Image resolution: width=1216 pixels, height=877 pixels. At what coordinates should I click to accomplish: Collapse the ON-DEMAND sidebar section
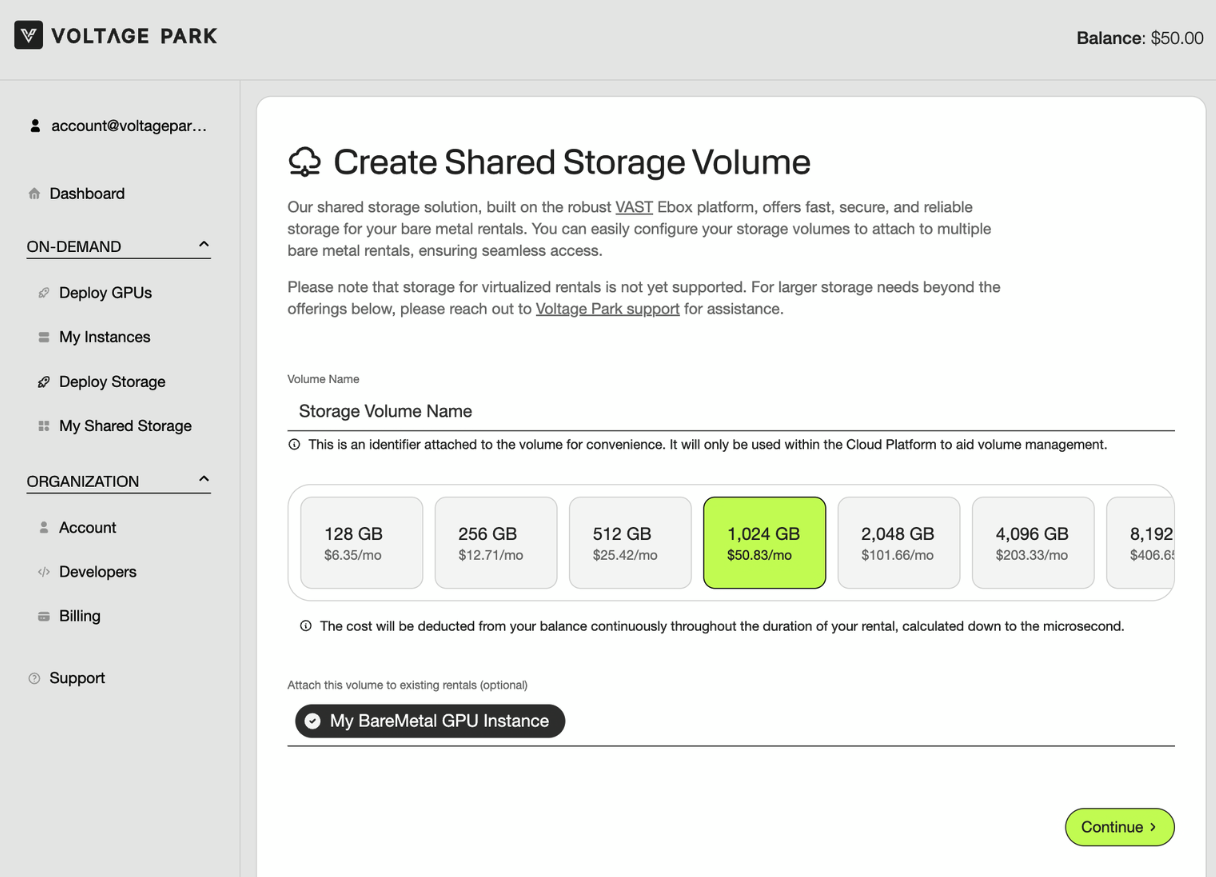204,246
